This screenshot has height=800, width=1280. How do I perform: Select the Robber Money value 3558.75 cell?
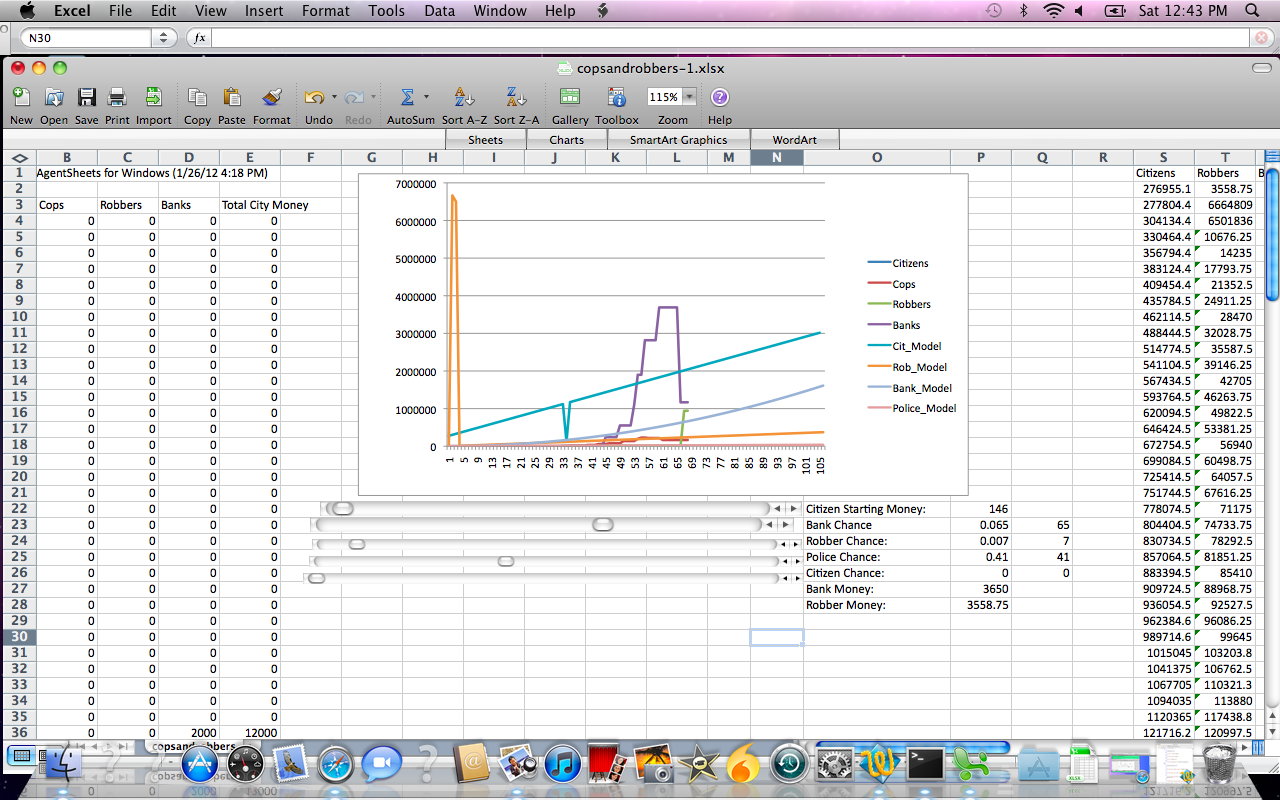980,605
